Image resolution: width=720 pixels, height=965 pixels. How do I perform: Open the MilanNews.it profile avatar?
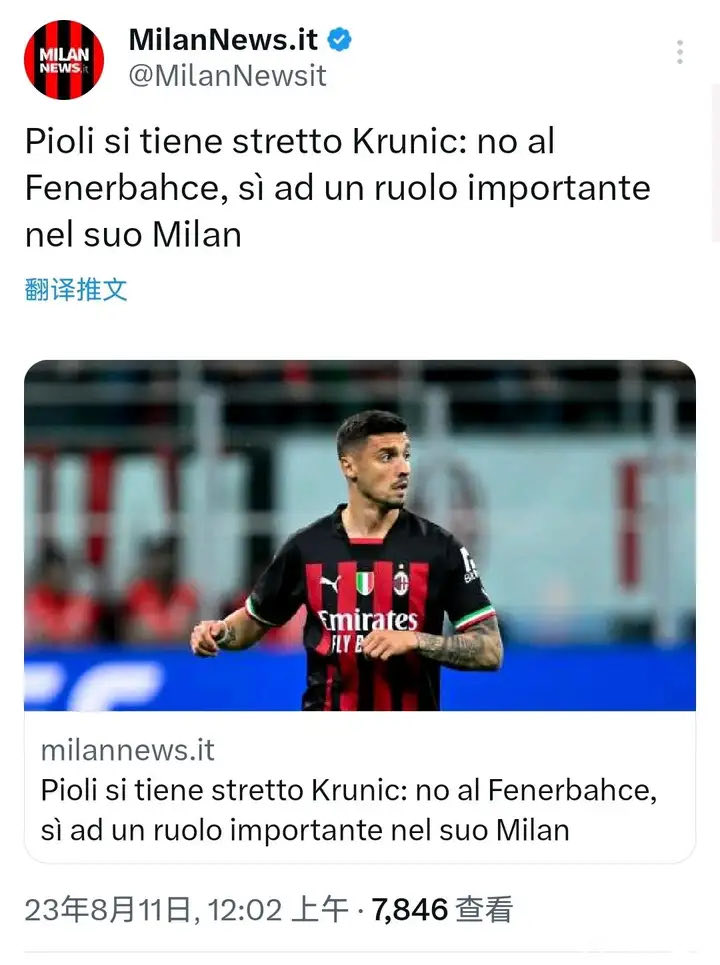64,60
